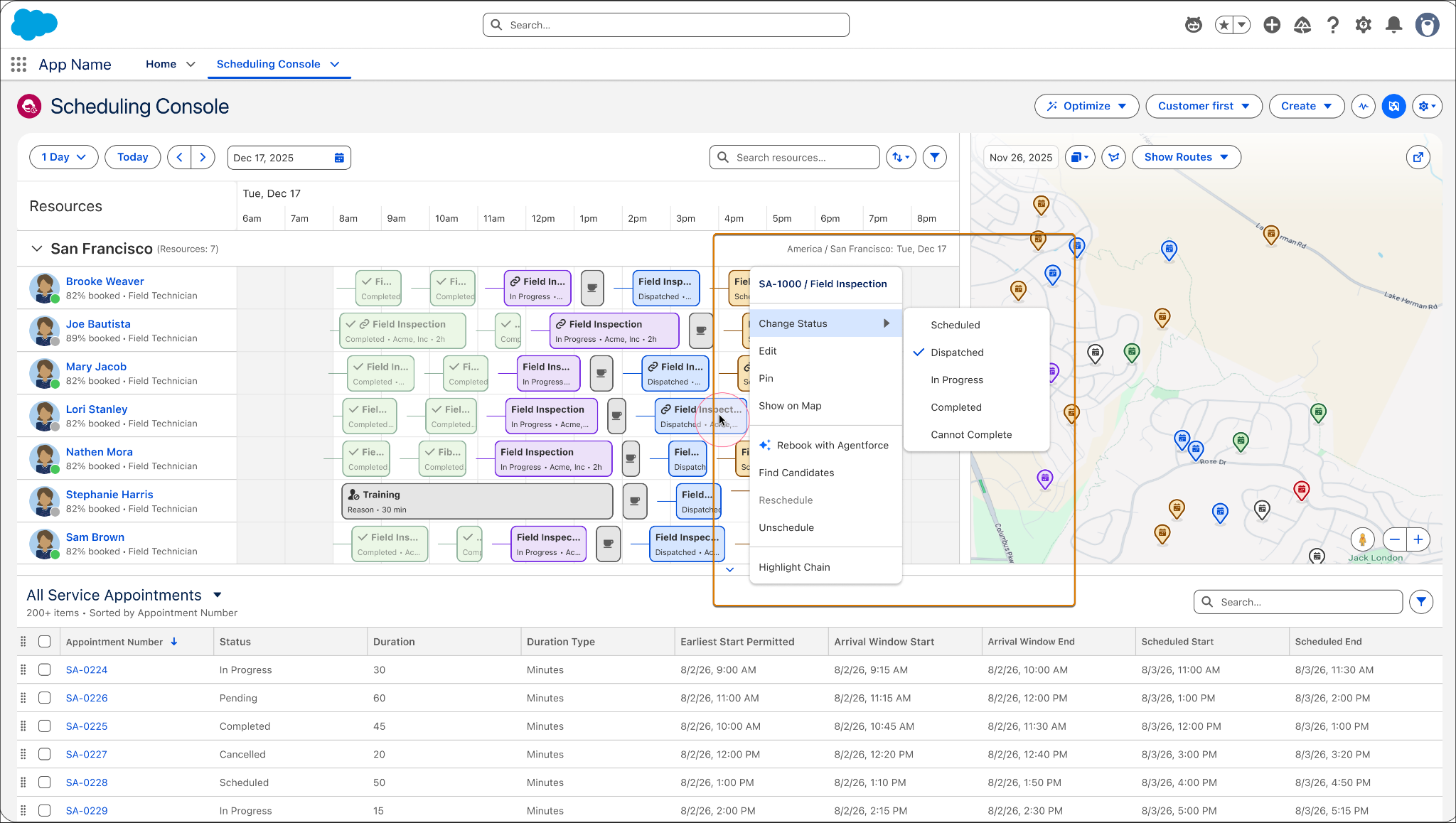The image size is (1456, 823).
Task: Filter the service appointments list
Action: point(1421,602)
